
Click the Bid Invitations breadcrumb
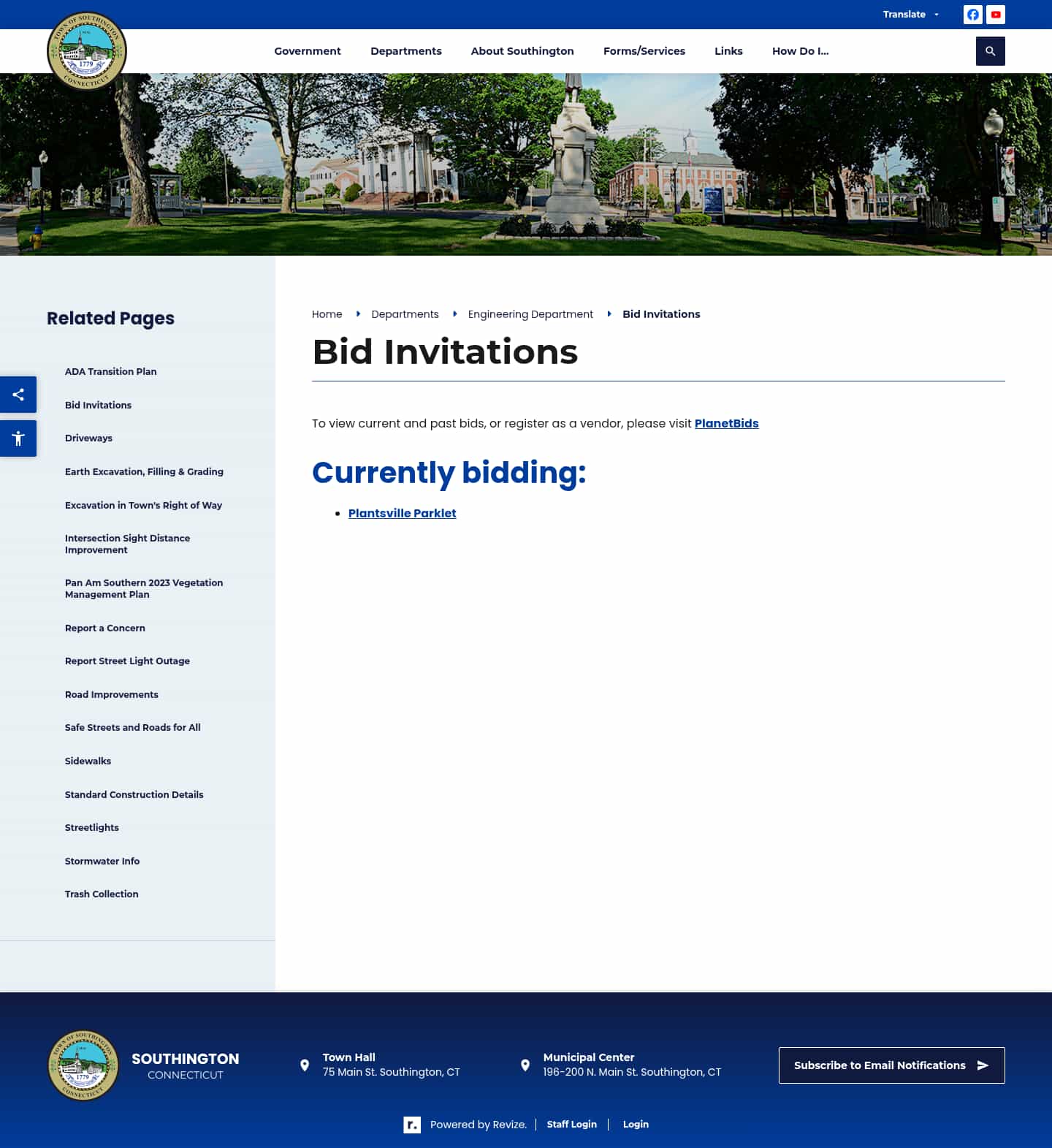click(x=661, y=314)
